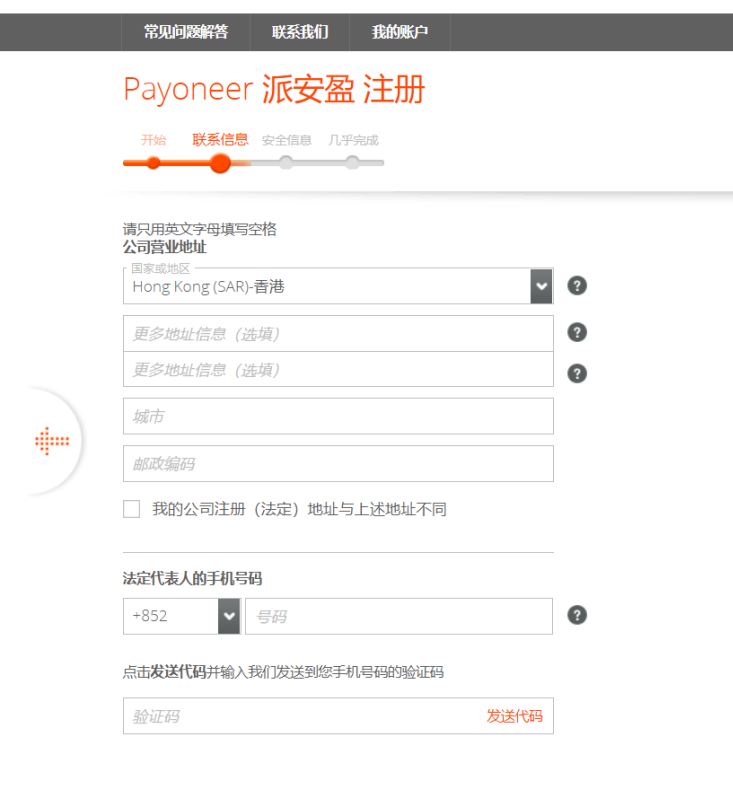Click the 联系信息 step circle on progress bar

pyautogui.click(x=220, y=163)
